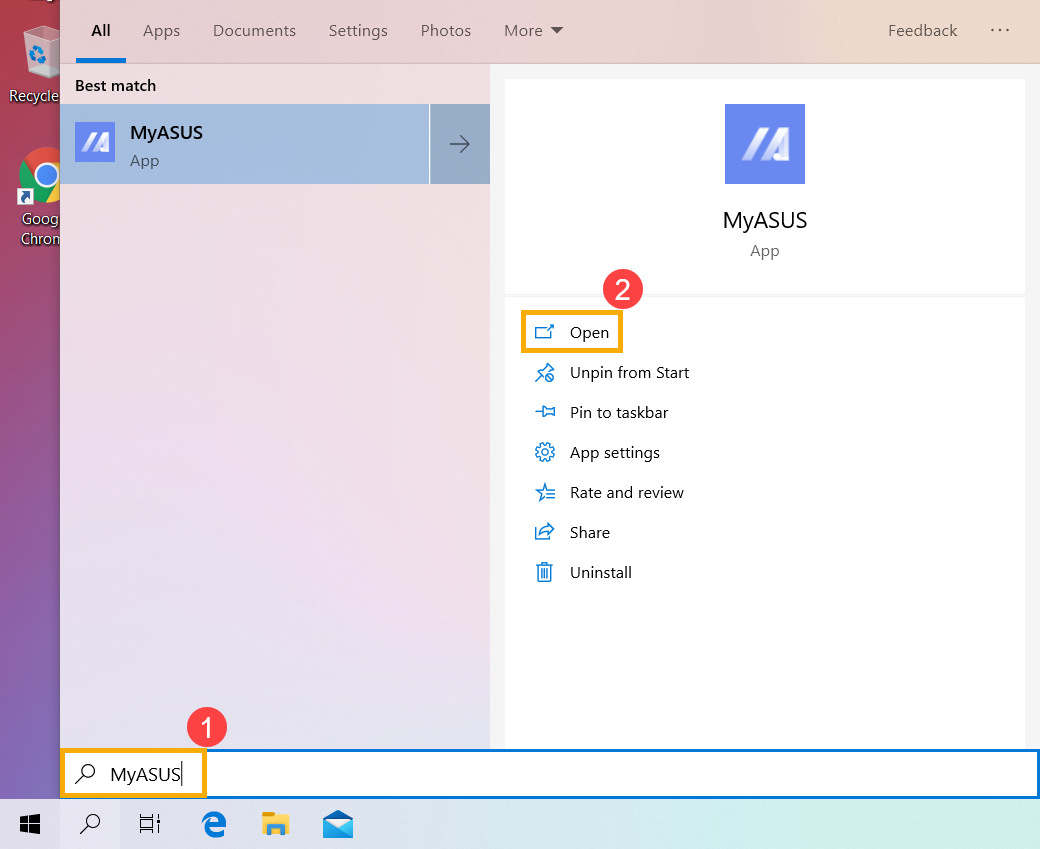The width and height of the screenshot is (1040, 849).
Task: Pin MyASUS to taskbar
Action: tap(601, 413)
